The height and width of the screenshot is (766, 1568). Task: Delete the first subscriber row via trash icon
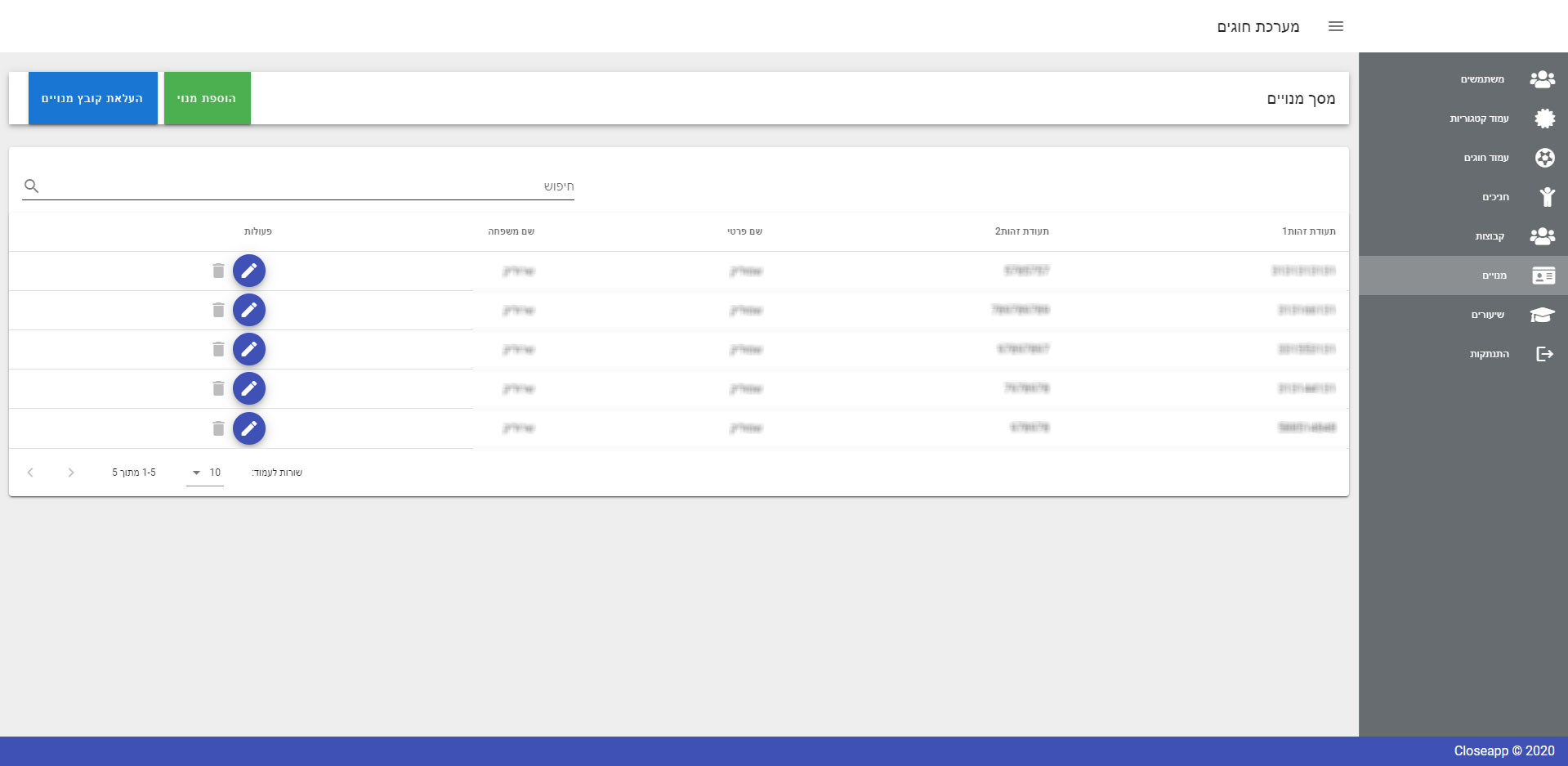pos(218,271)
